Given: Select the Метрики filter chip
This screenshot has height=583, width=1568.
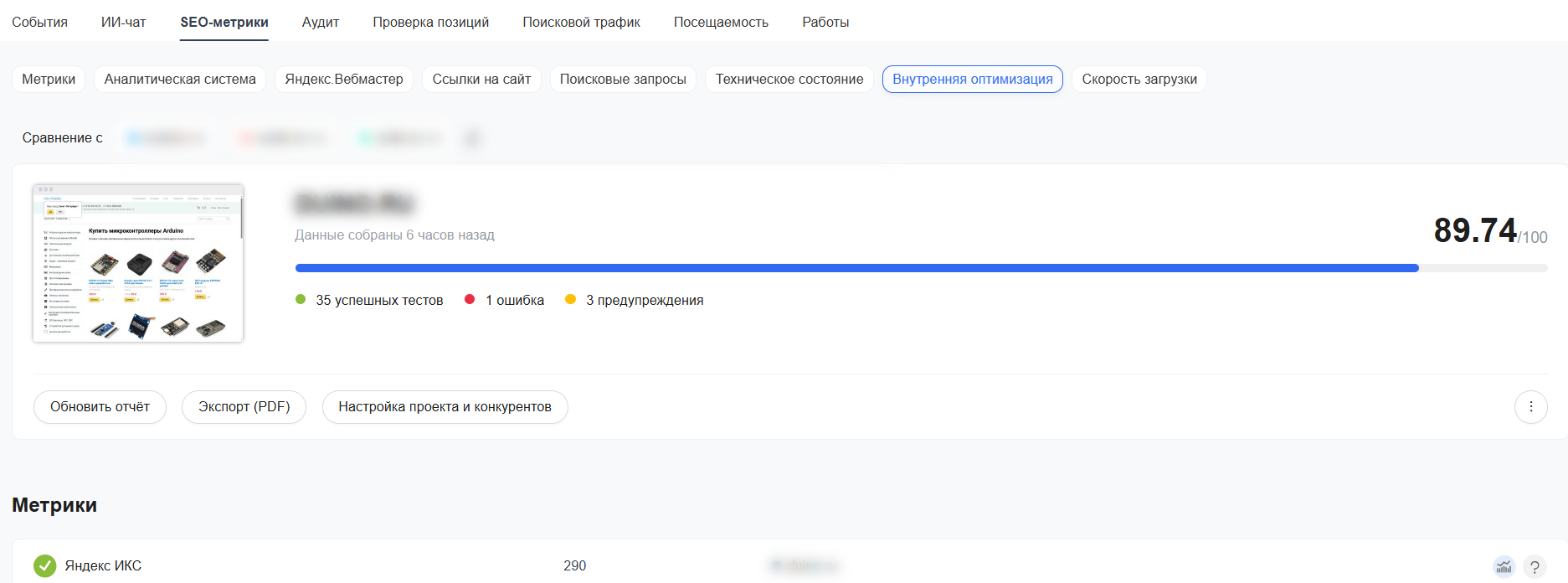Looking at the screenshot, I should (x=49, y=79).
